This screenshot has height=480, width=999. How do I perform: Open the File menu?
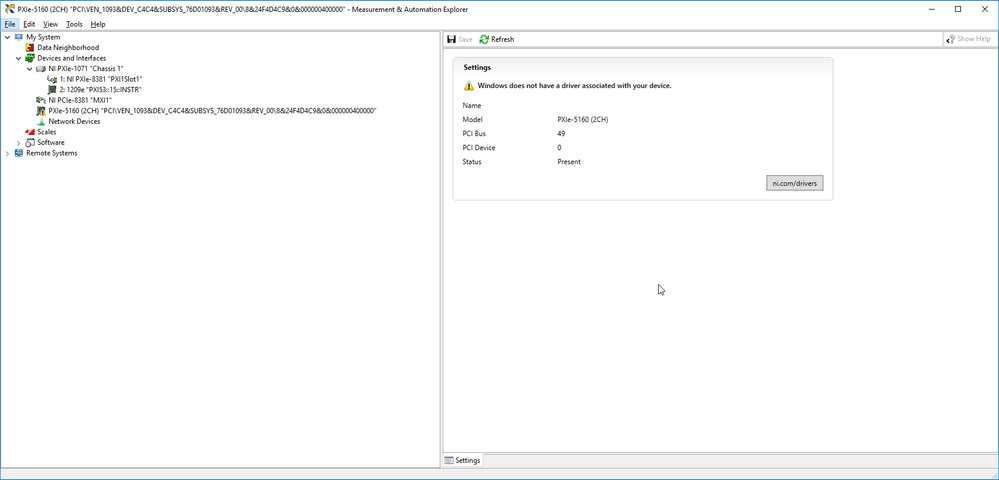(x=10, y=24)
